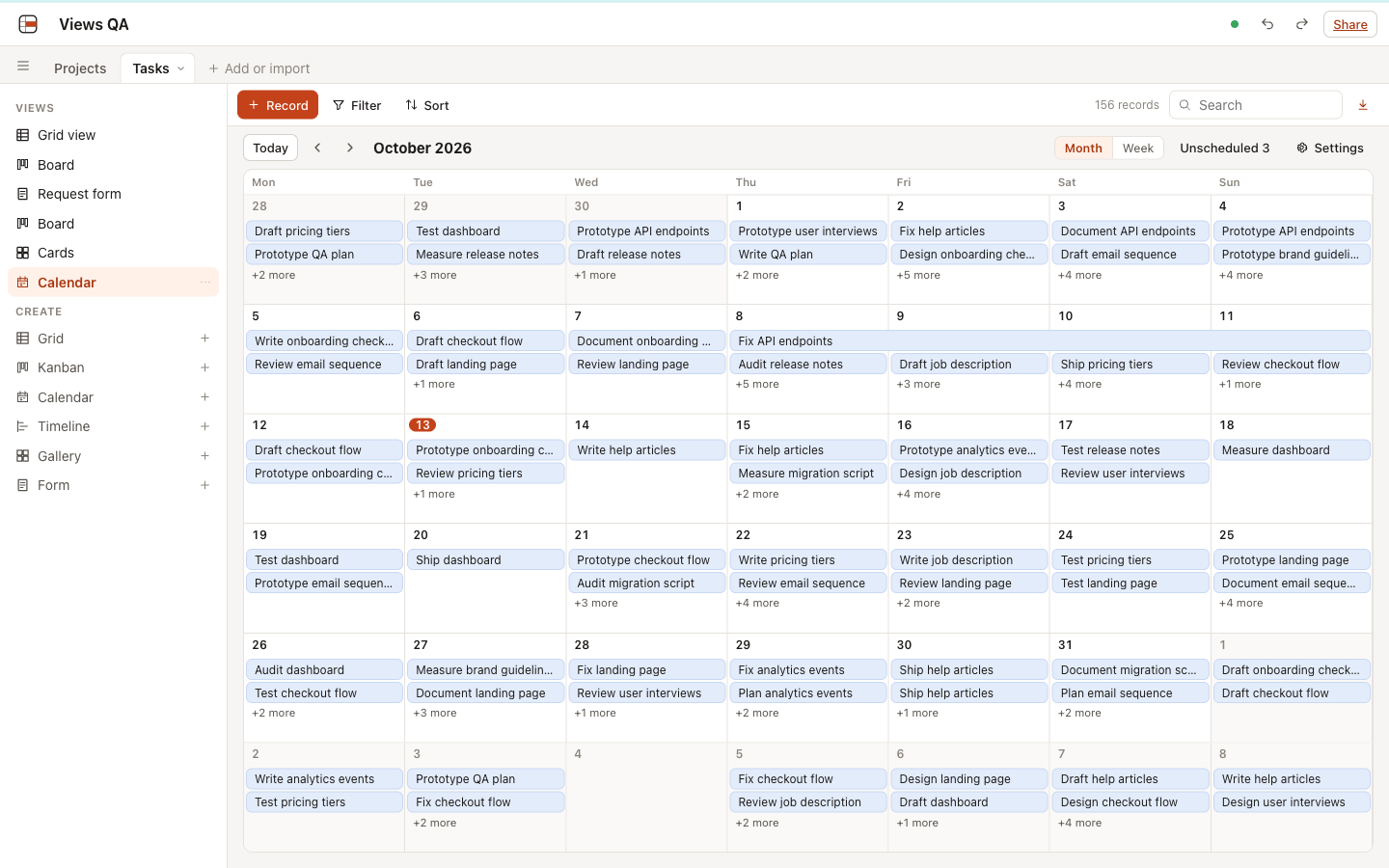This screenshot has width=1389, height=868.
Task: Add a Kanban view using its plus icon
Action: tap(204, 367)
